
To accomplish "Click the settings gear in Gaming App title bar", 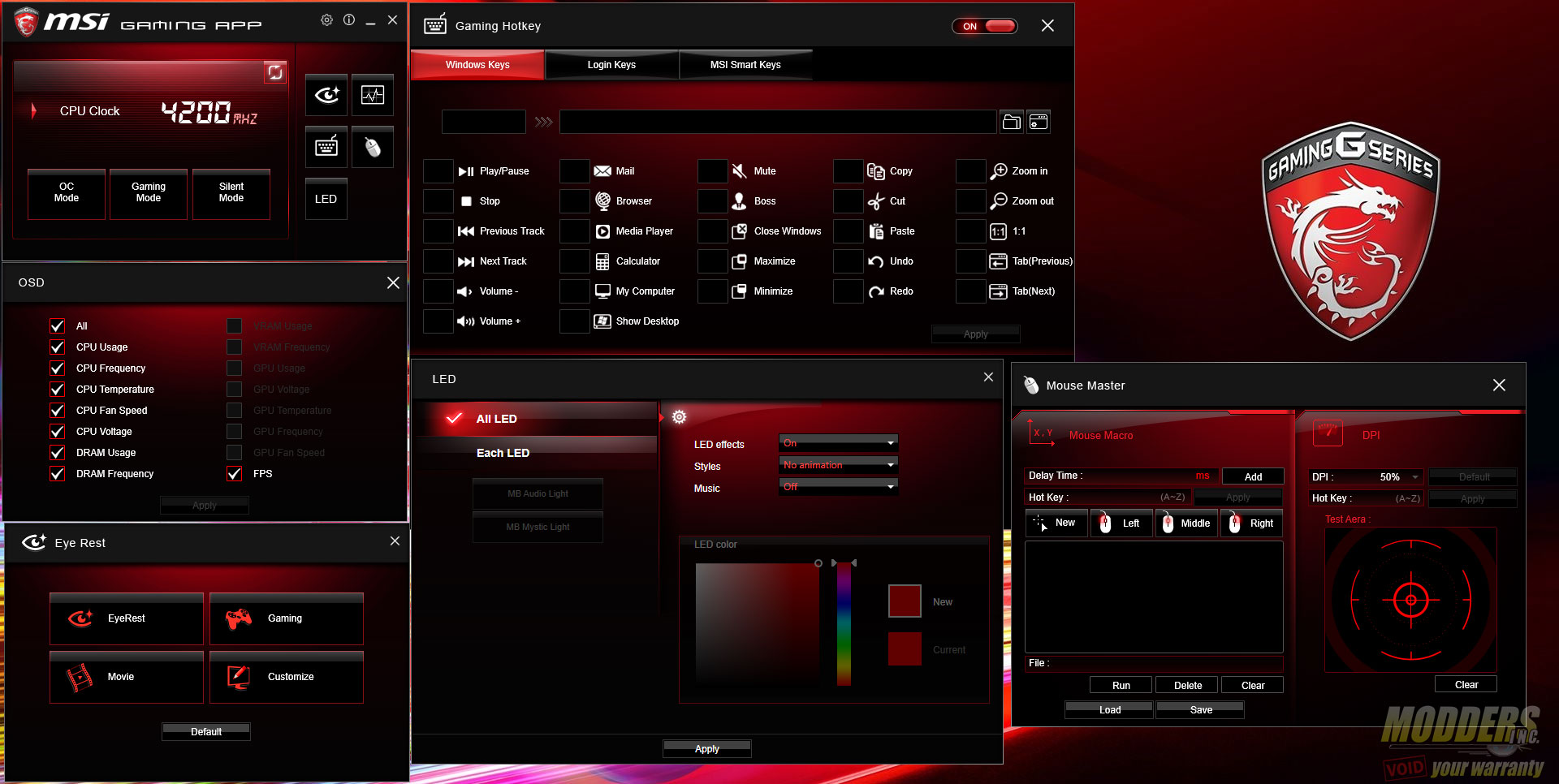I will [326, 19].
